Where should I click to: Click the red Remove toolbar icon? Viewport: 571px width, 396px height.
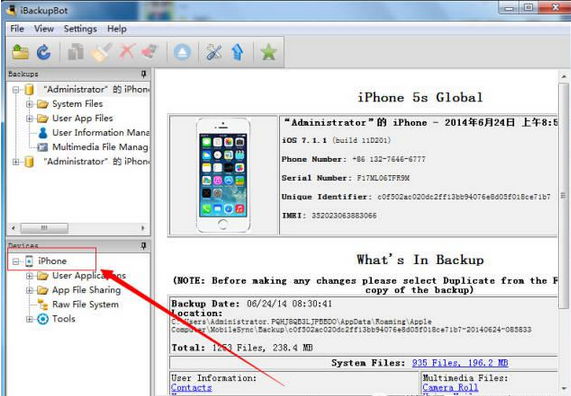tap(150, 52)
